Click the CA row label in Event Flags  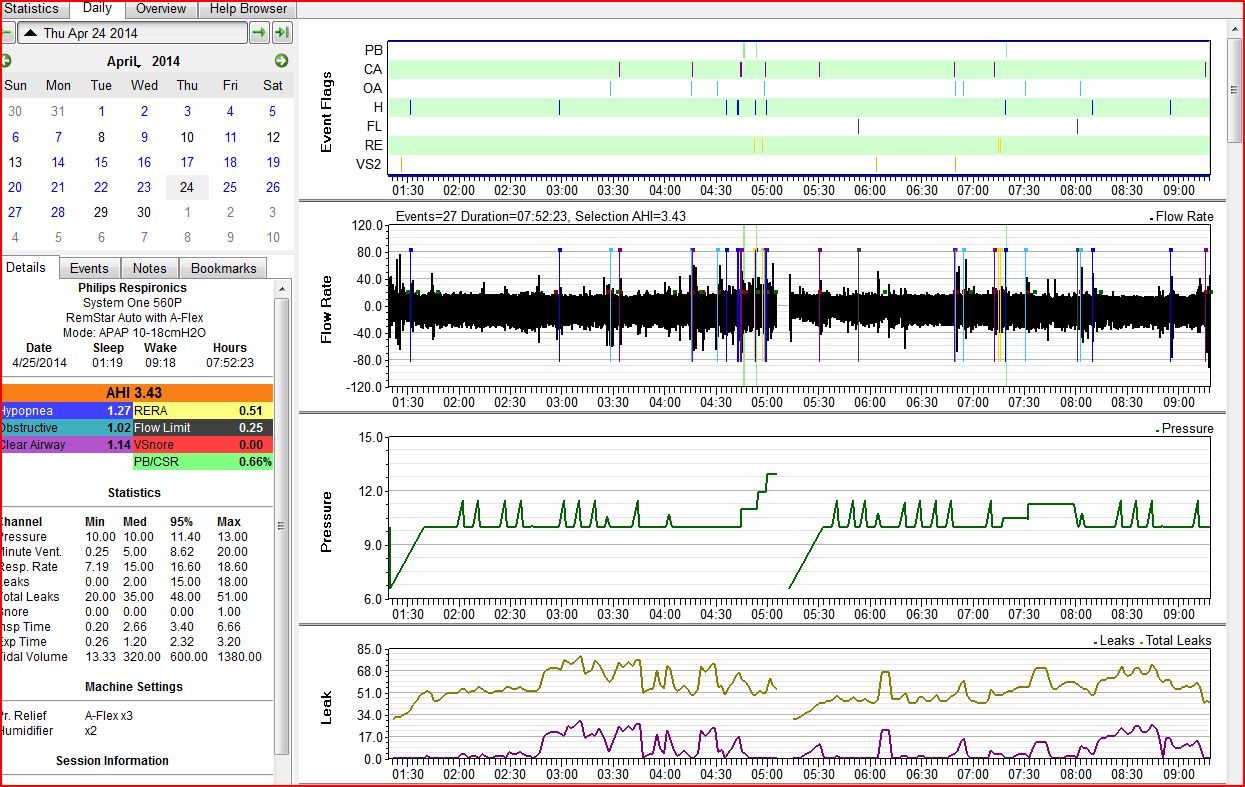point(373,69)
